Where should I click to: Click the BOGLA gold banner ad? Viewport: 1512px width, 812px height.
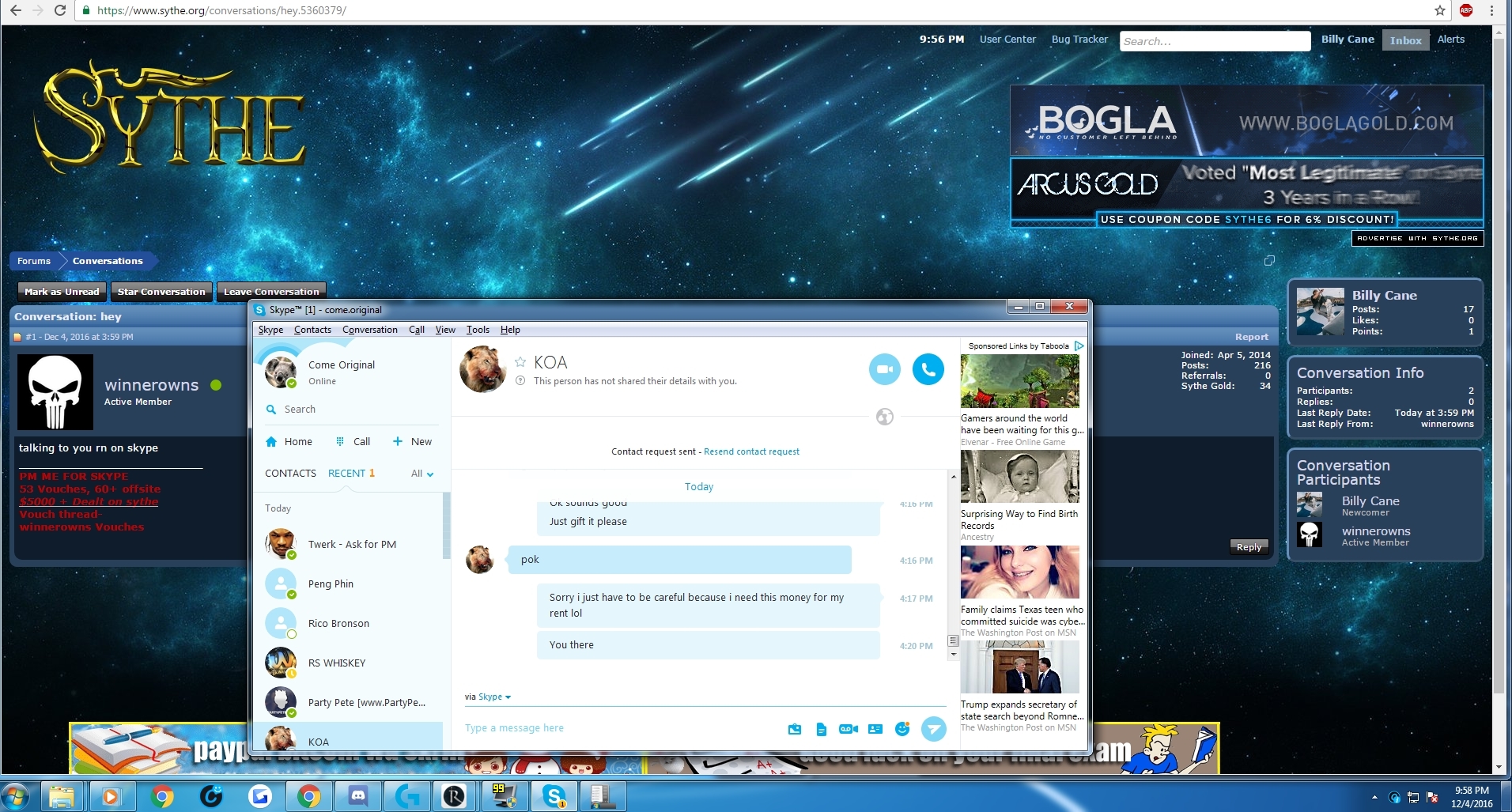pyautogui.click(x=1246, y=121)
